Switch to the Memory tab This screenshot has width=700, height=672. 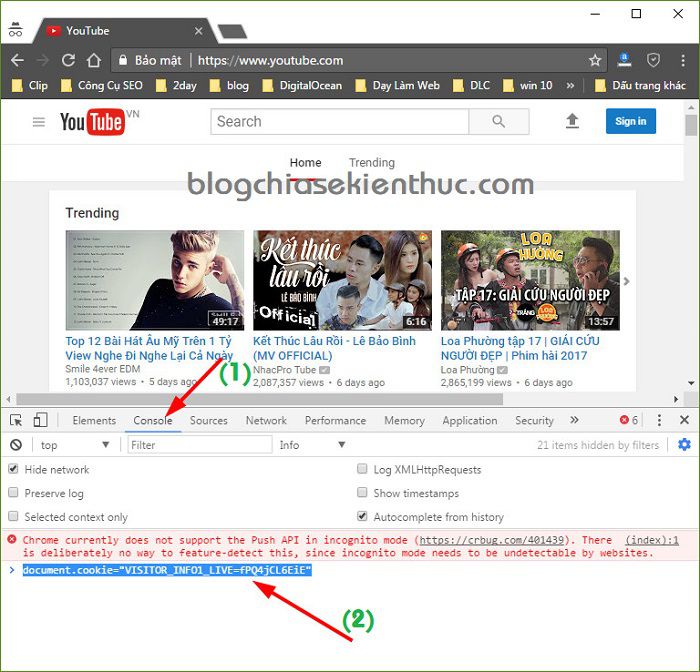click(x=404, y=421)
